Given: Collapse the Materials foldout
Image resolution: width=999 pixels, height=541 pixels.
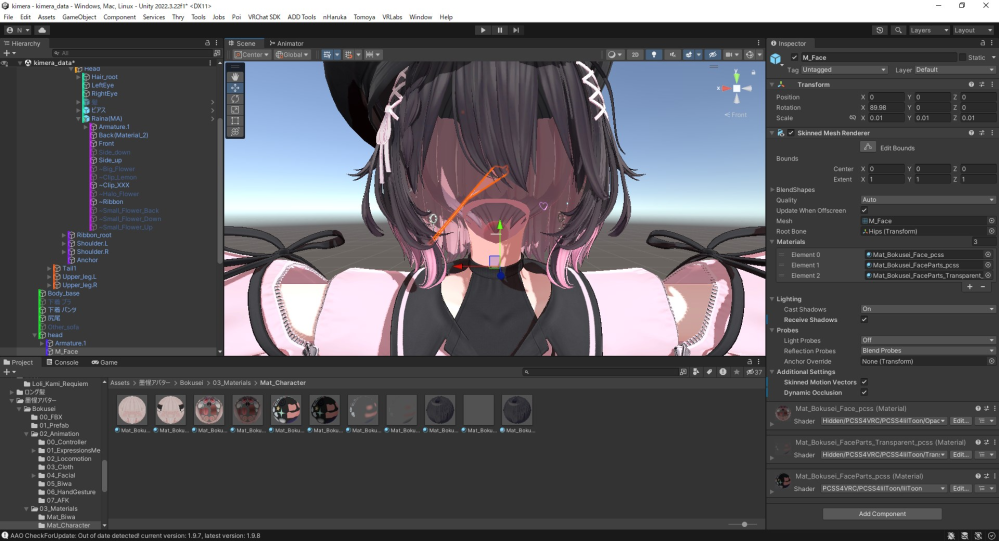Looking at the screenshot, I should coord(772,242).
